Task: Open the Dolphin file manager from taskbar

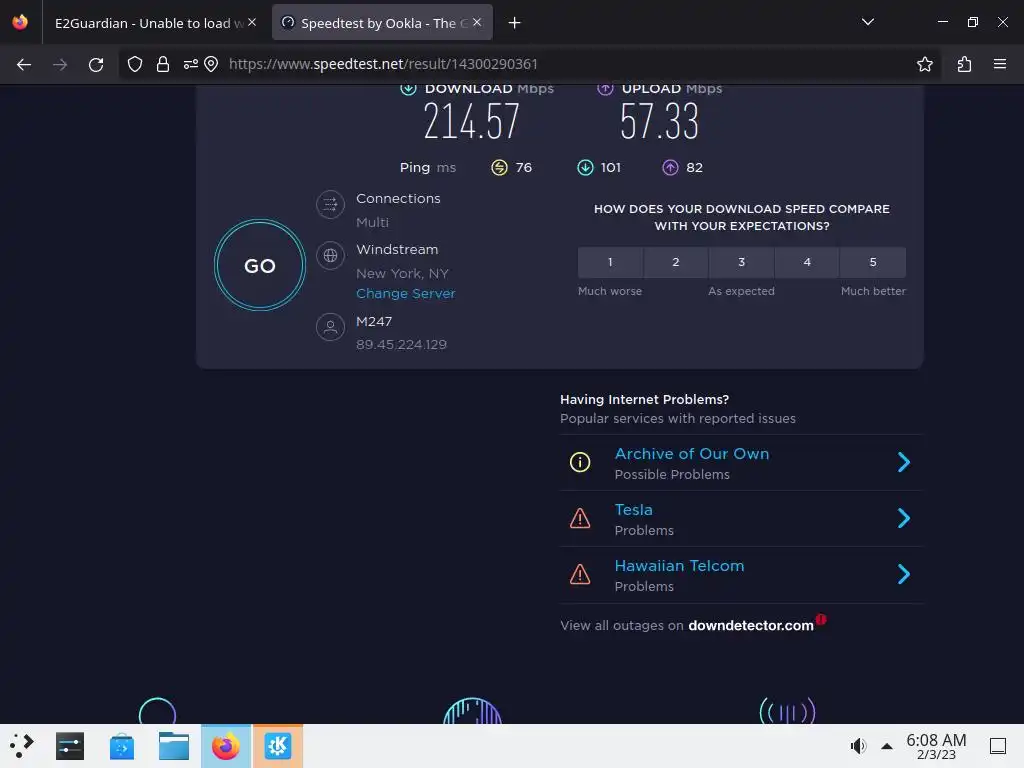Action: pyautogui.click(x=174, y=746)
